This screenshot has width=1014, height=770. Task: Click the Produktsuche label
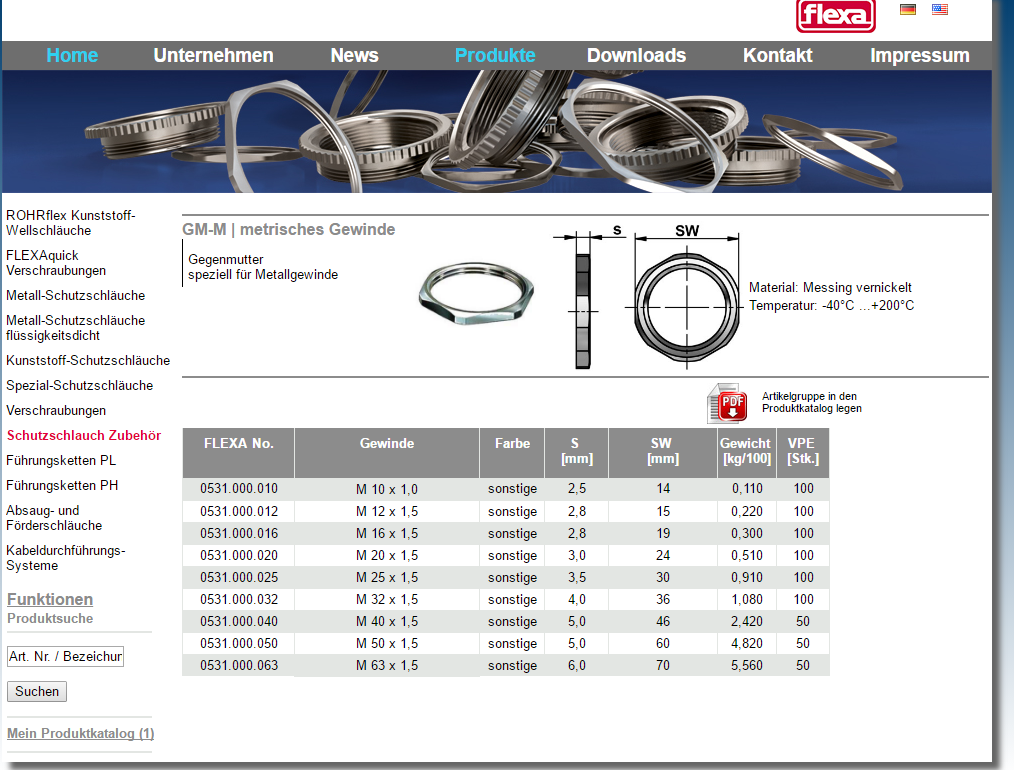50,619
